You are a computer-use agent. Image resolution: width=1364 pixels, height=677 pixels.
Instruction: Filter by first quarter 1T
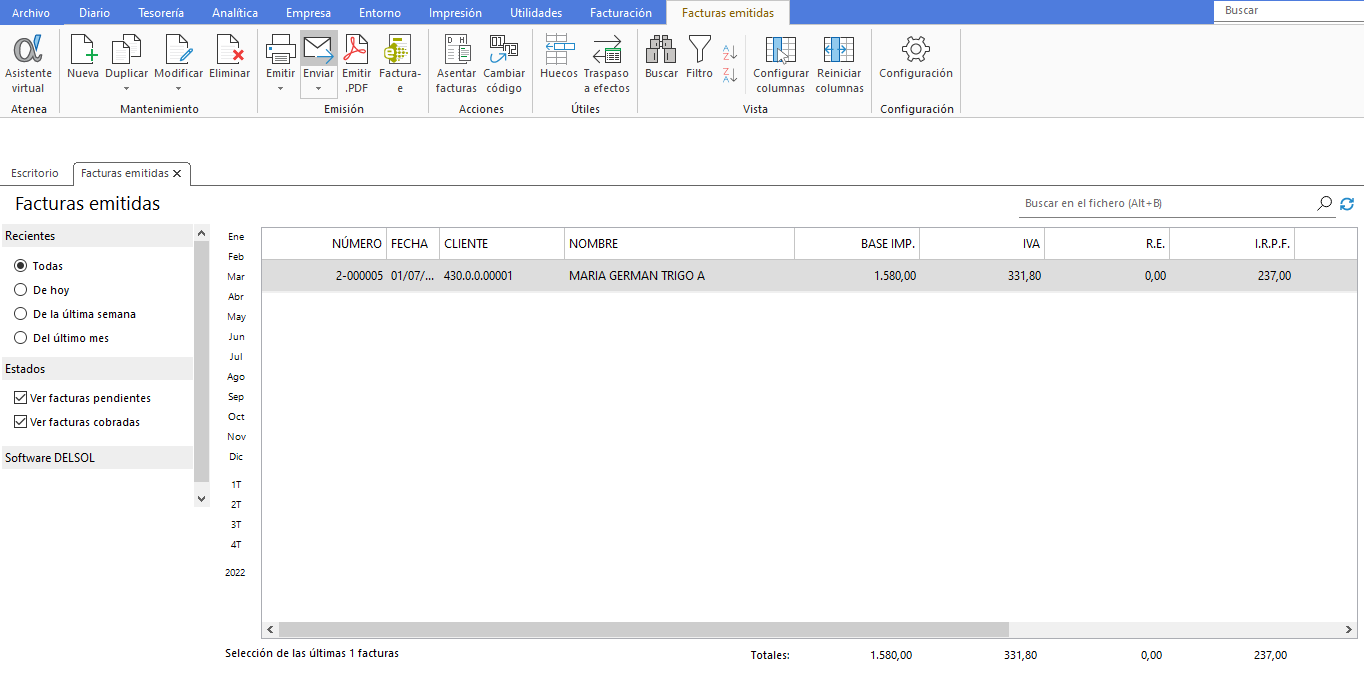pos(236,485)
